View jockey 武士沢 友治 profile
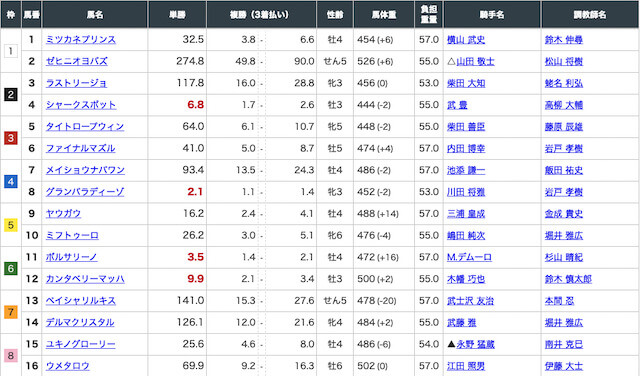640x376 pixels. (x=470, y=301)
